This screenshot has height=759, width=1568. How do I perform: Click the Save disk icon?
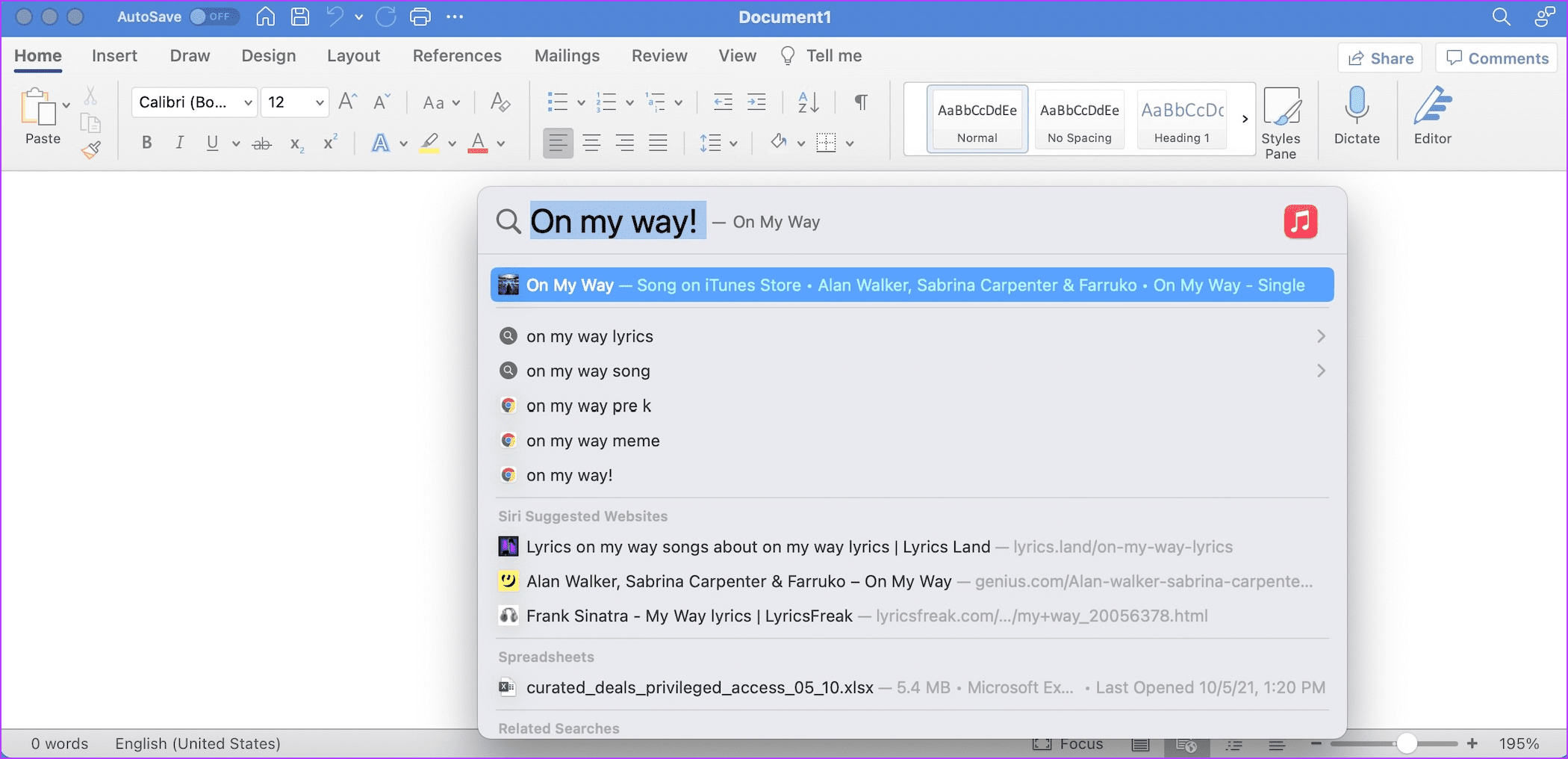click(x=300, y=16)
